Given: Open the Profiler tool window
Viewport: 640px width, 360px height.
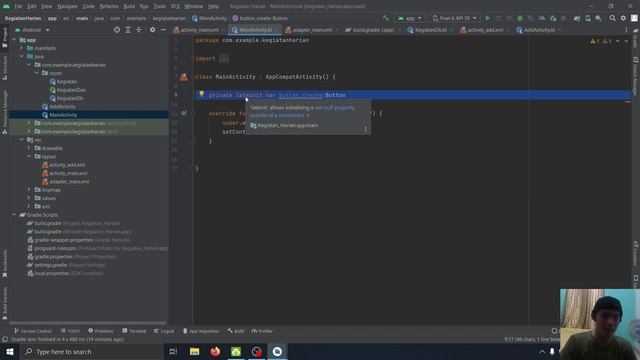Looking at the screenshot, I should (262, 331).
